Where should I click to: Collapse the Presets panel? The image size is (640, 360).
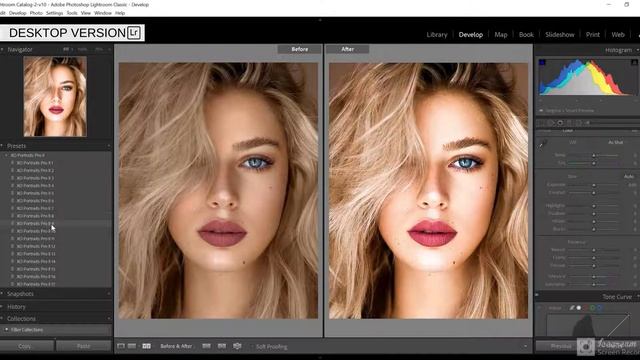pos(2,146)
